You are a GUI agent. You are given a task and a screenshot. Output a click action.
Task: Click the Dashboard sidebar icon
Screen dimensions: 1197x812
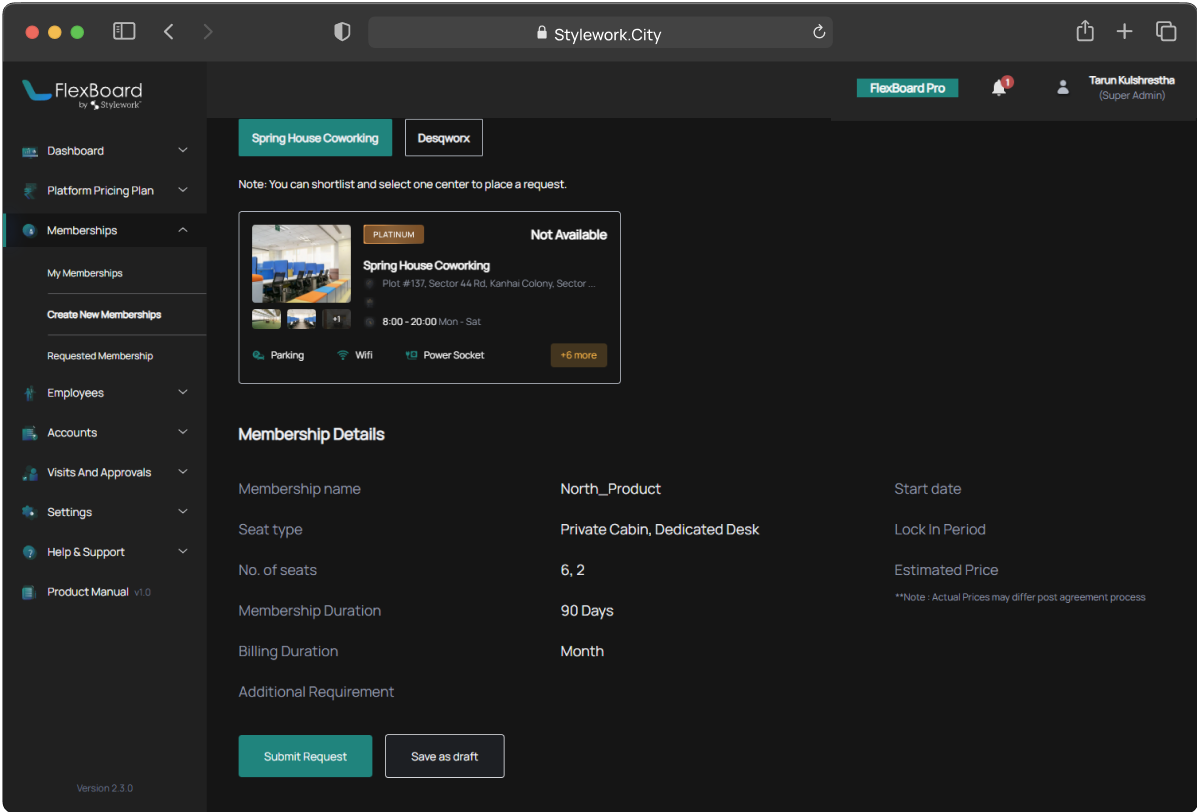tap(30, 151)
